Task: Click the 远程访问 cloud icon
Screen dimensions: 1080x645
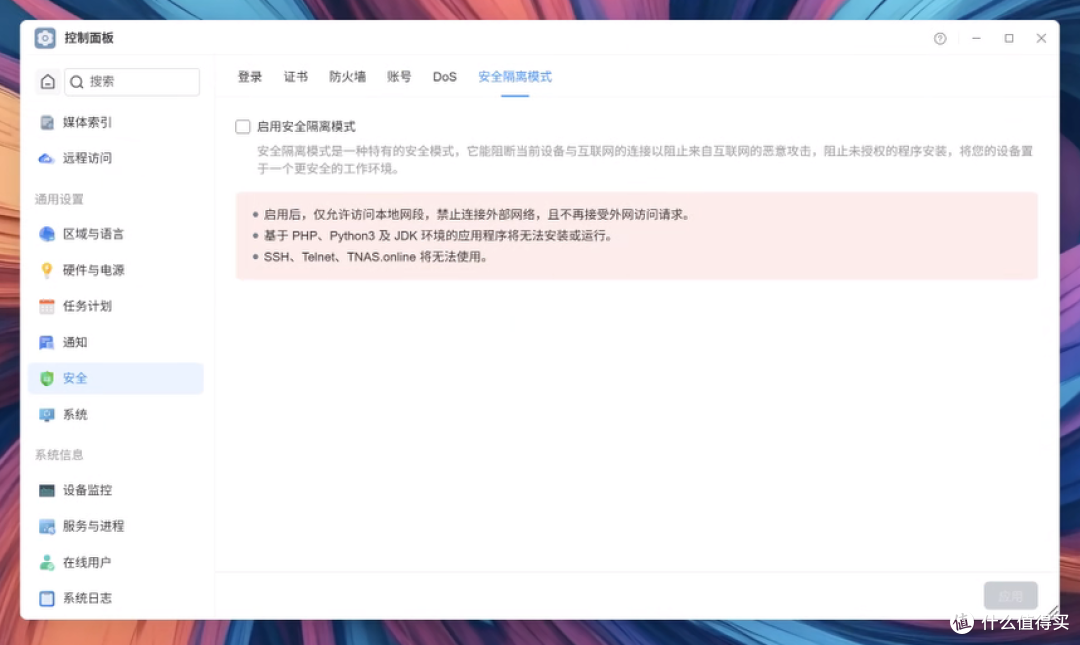Action: [x=46, y=158]
